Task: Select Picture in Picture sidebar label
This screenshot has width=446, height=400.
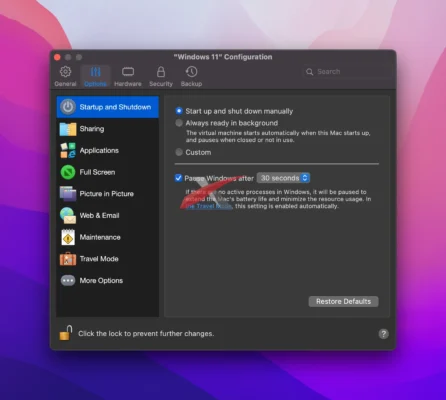Action: point(107,194)
